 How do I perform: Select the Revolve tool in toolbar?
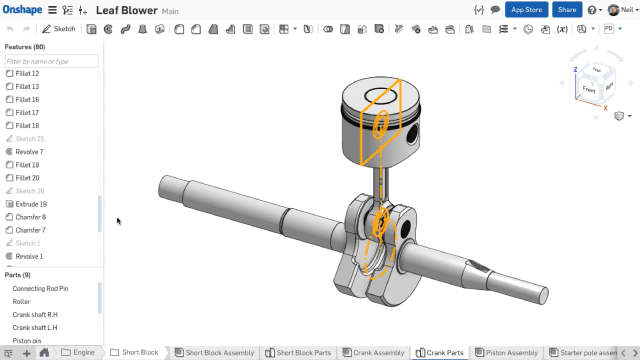tap(108, 29)
